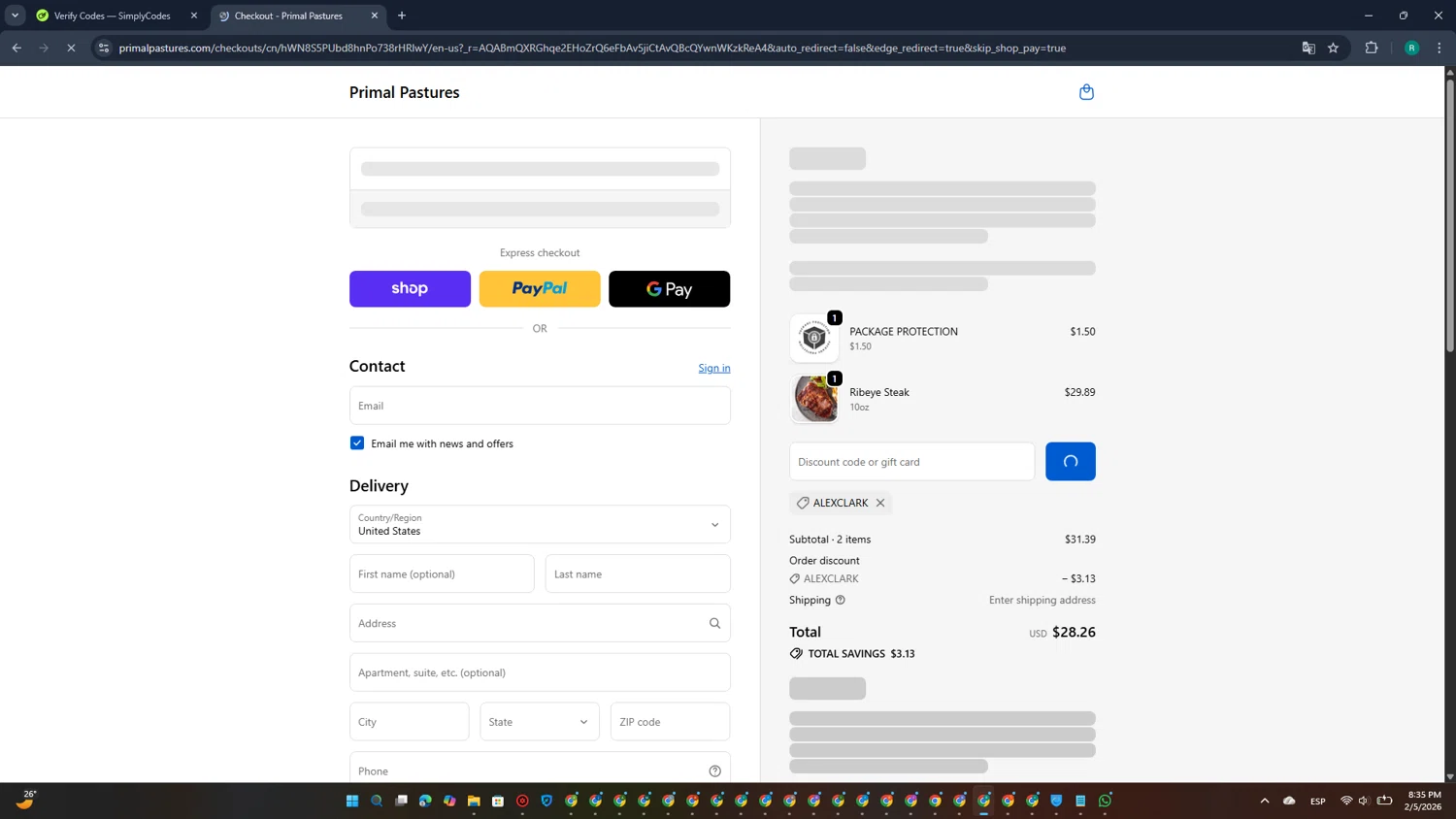The height and width of the screenshot is (819, 1456).
Task: Click the Package Protection product thumbnail
Action: (x=815, y=338)
